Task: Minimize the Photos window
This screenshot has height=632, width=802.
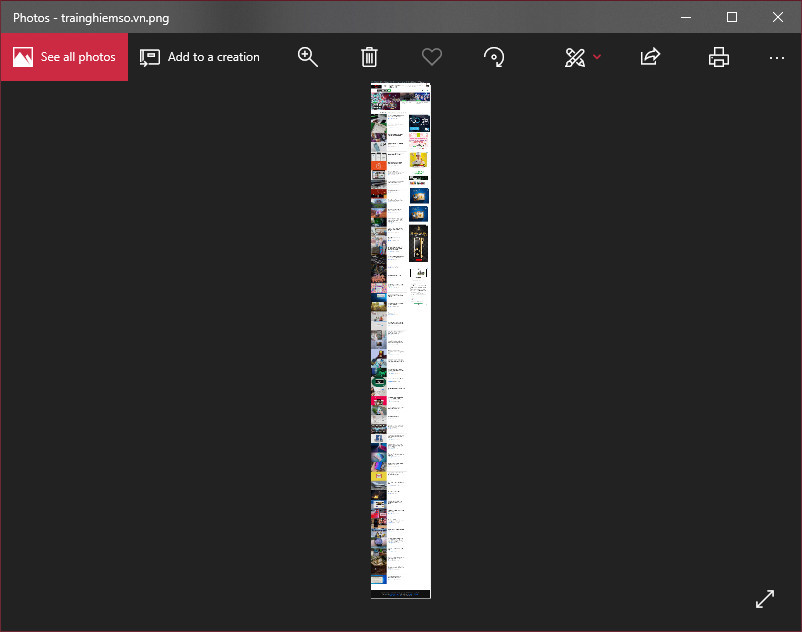Action: click(x=686, y=17)
